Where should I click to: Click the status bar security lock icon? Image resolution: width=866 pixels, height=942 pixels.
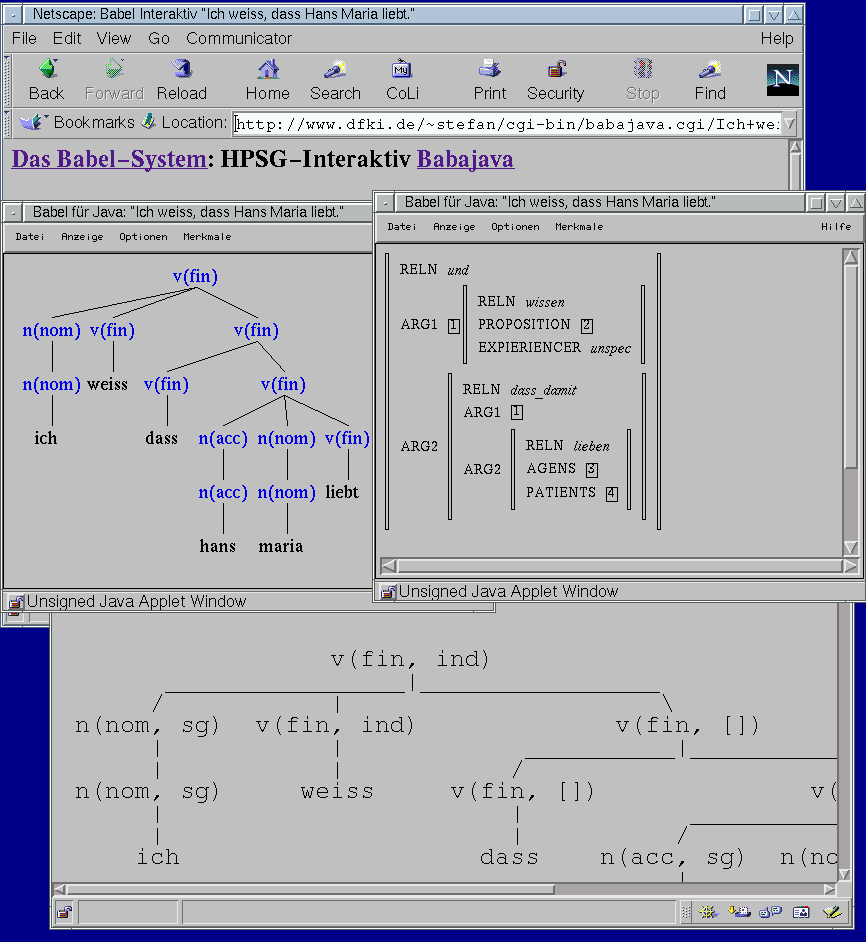64,913
